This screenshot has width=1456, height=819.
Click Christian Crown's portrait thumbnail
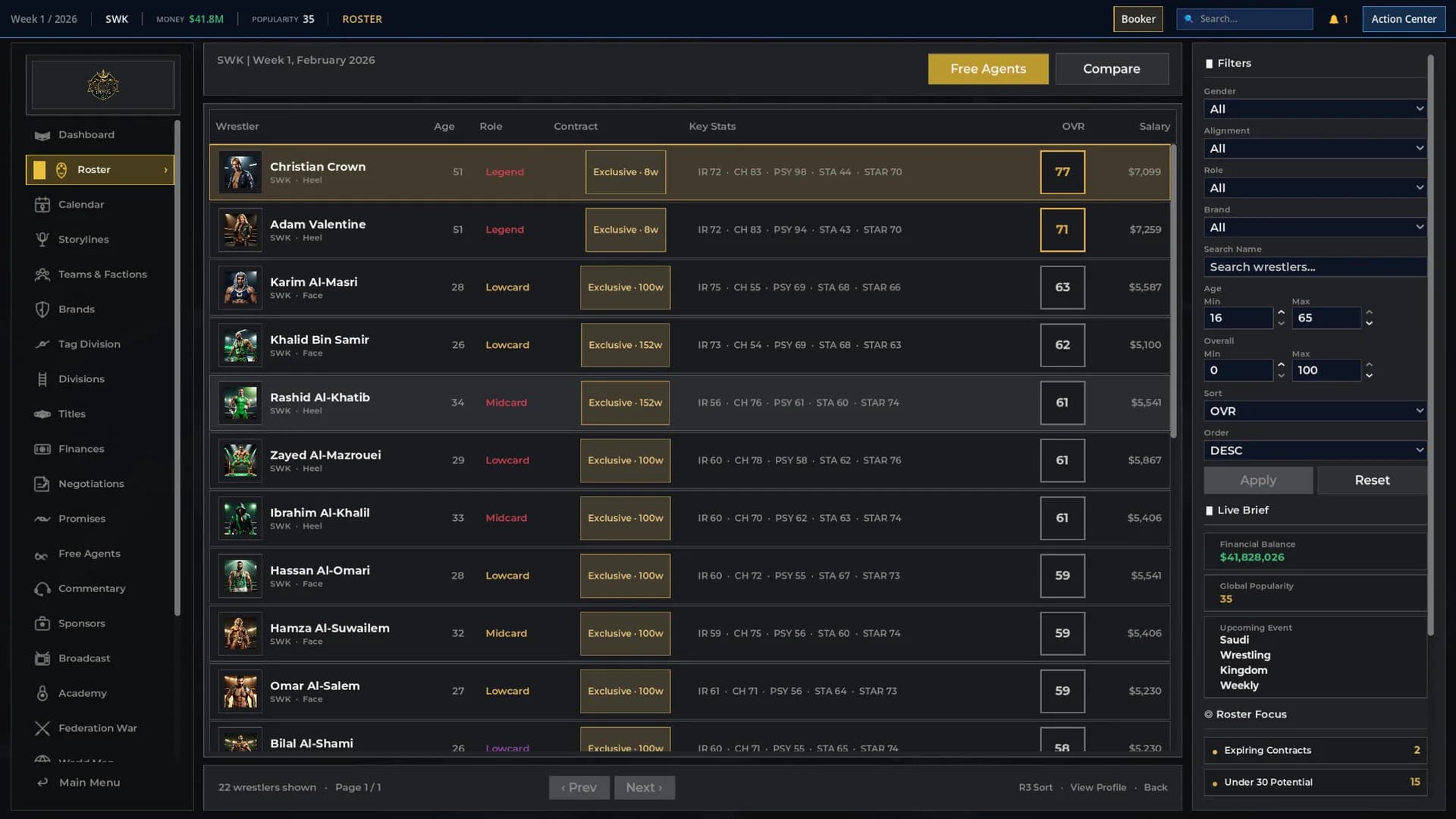coord(240,172)
